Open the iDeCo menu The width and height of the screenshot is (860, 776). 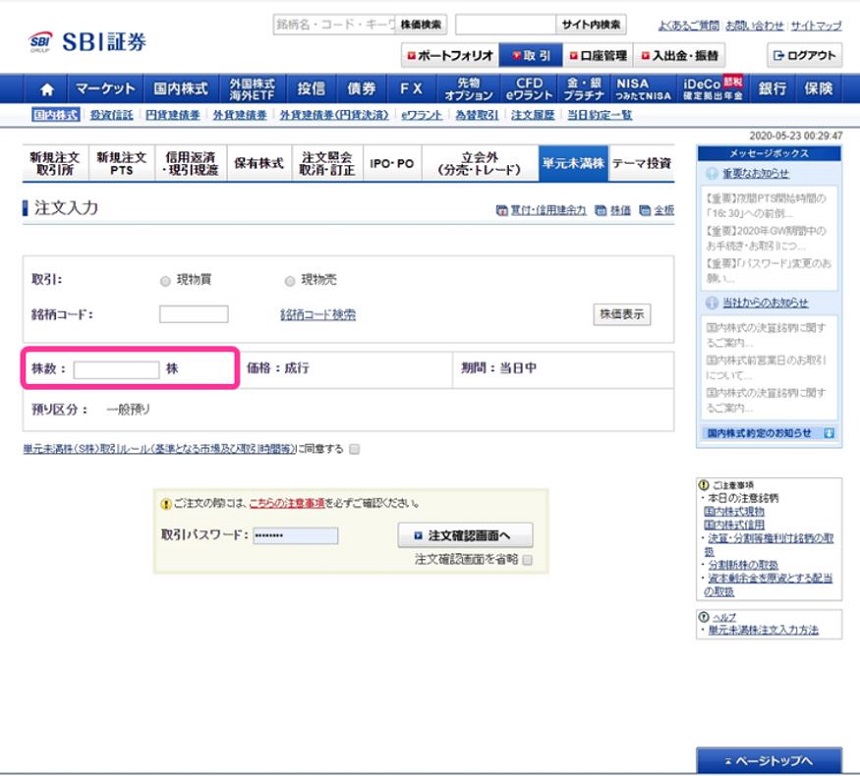pos(712,89)
